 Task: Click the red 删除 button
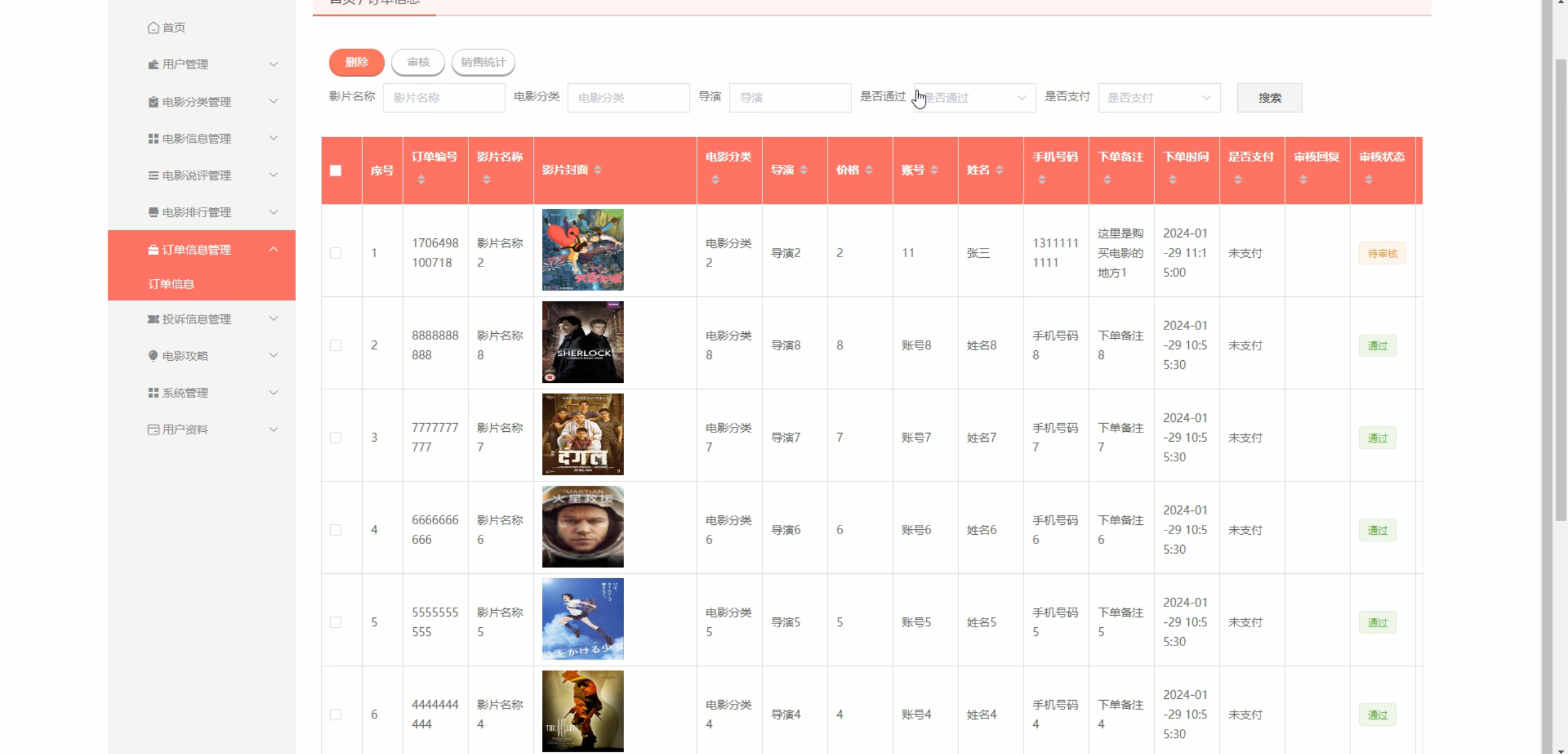[x=356, y=62]
